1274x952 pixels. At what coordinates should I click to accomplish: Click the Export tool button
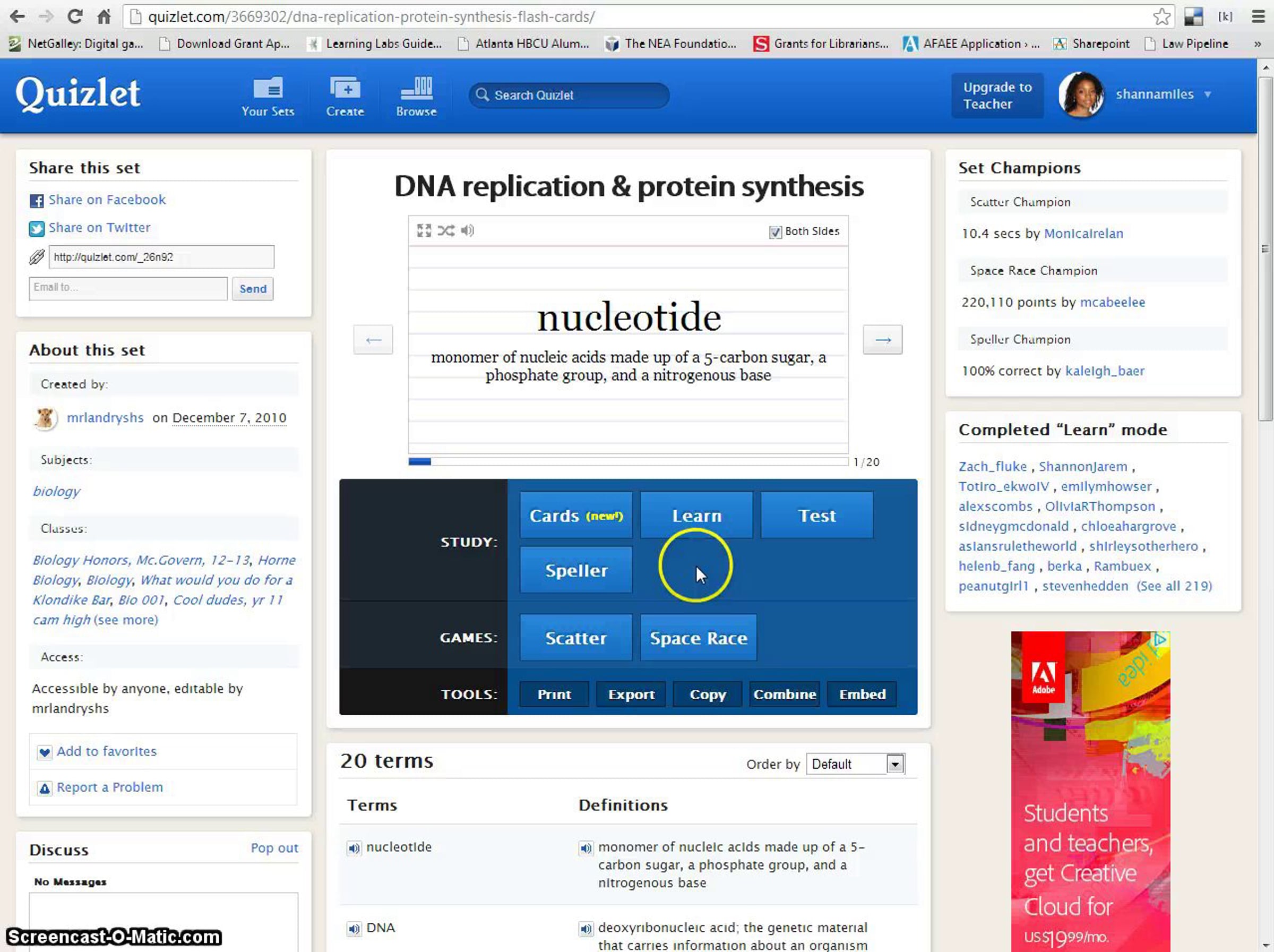click(x=631, y=694)
